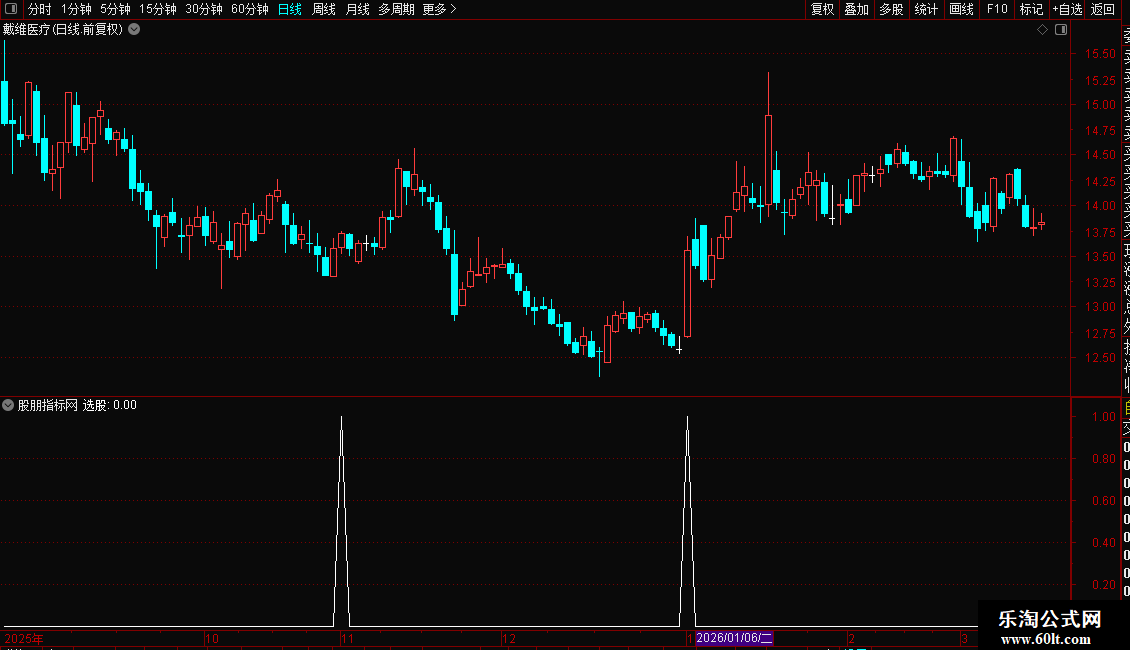Click the 叠加 overlay button
The image size is (1130, 650).
click(857, 9)
